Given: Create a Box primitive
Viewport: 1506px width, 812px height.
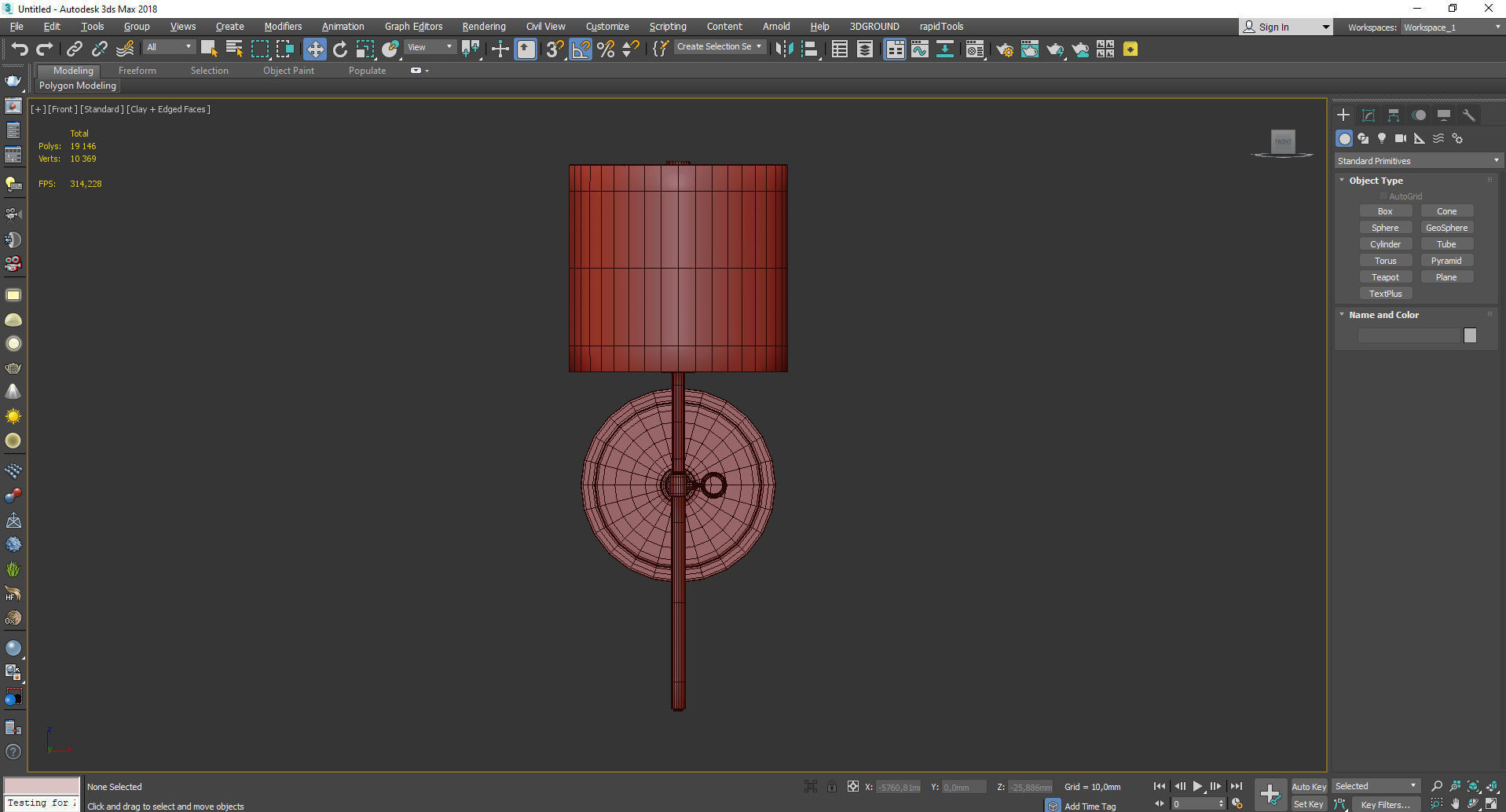Looking at the screenshot, I should tap(1385, 211).
